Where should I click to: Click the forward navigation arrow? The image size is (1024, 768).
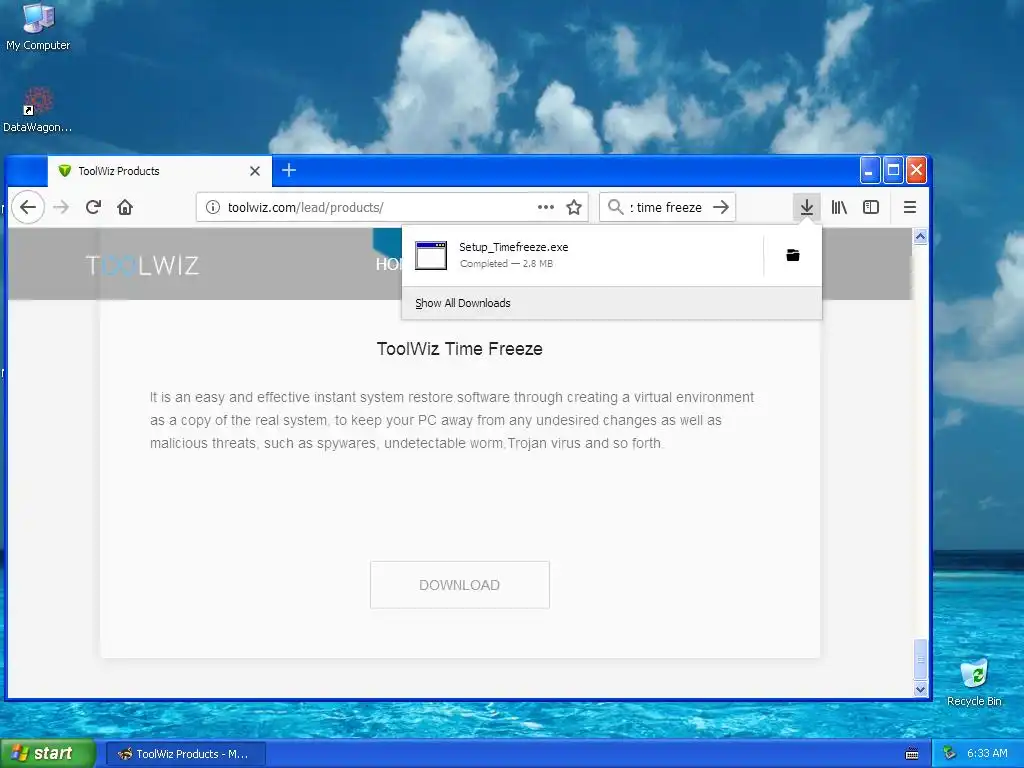pos(61,207)
